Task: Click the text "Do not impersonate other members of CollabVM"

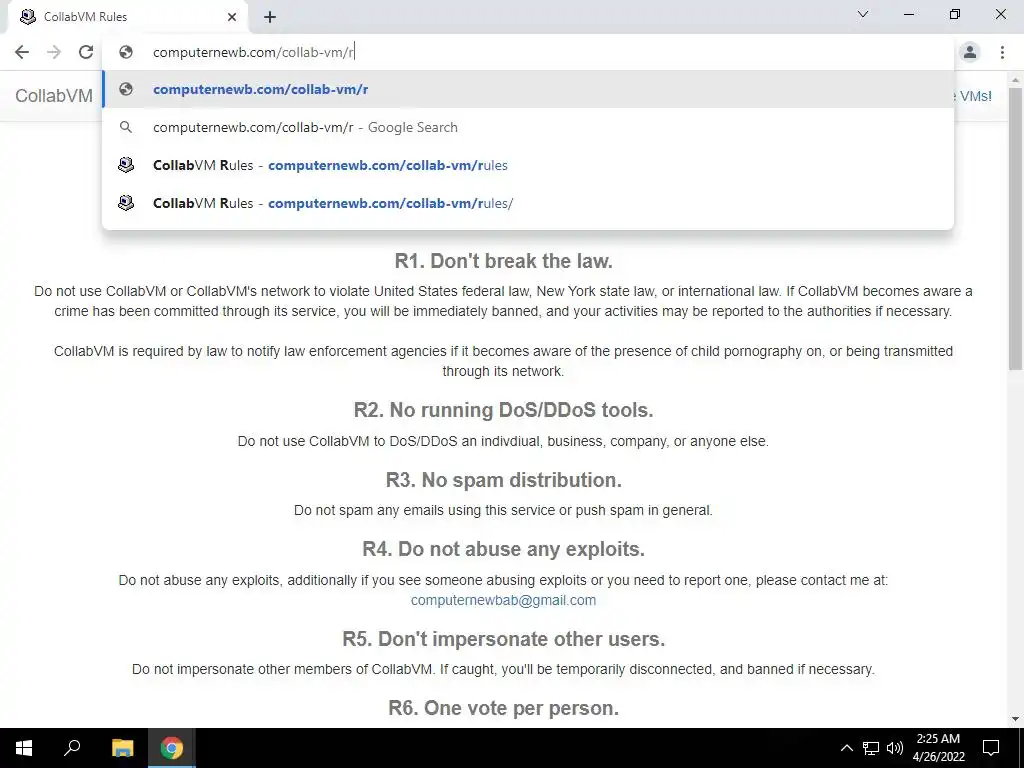Action: [282, 669]
